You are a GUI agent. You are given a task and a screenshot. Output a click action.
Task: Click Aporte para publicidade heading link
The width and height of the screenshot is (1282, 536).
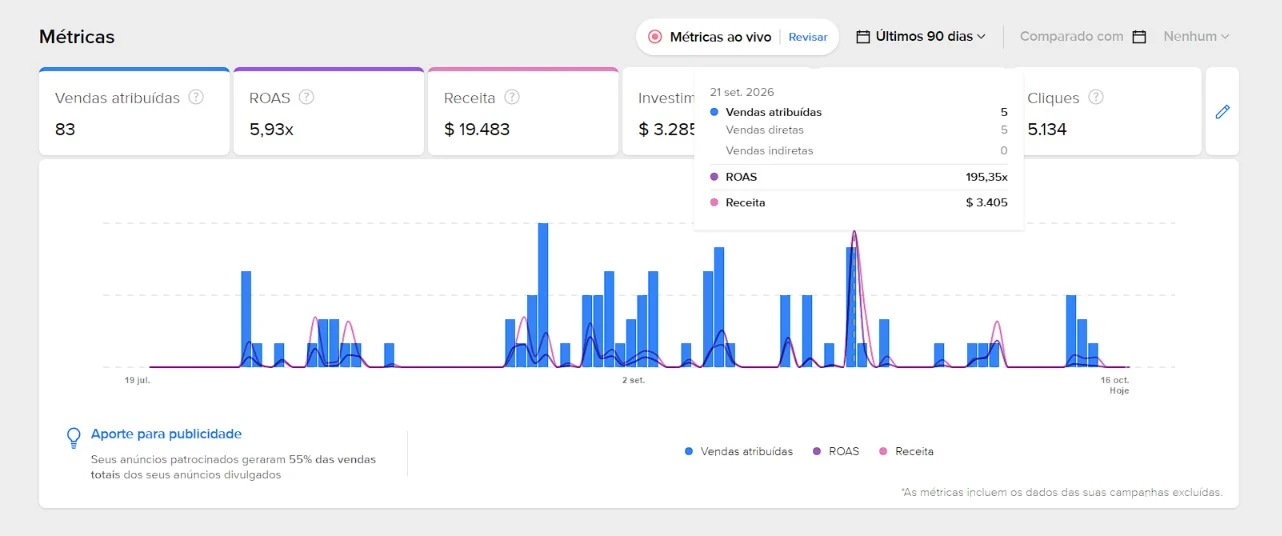166,434
